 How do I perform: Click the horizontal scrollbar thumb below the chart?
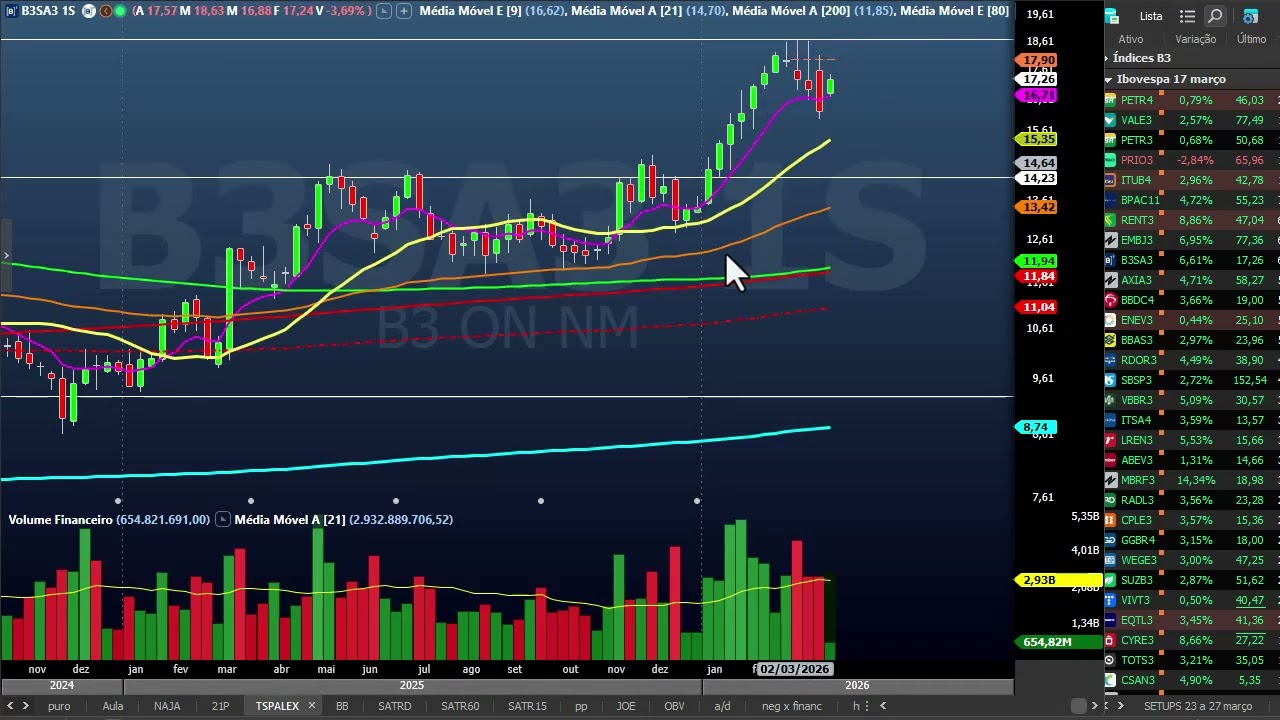1078,706
